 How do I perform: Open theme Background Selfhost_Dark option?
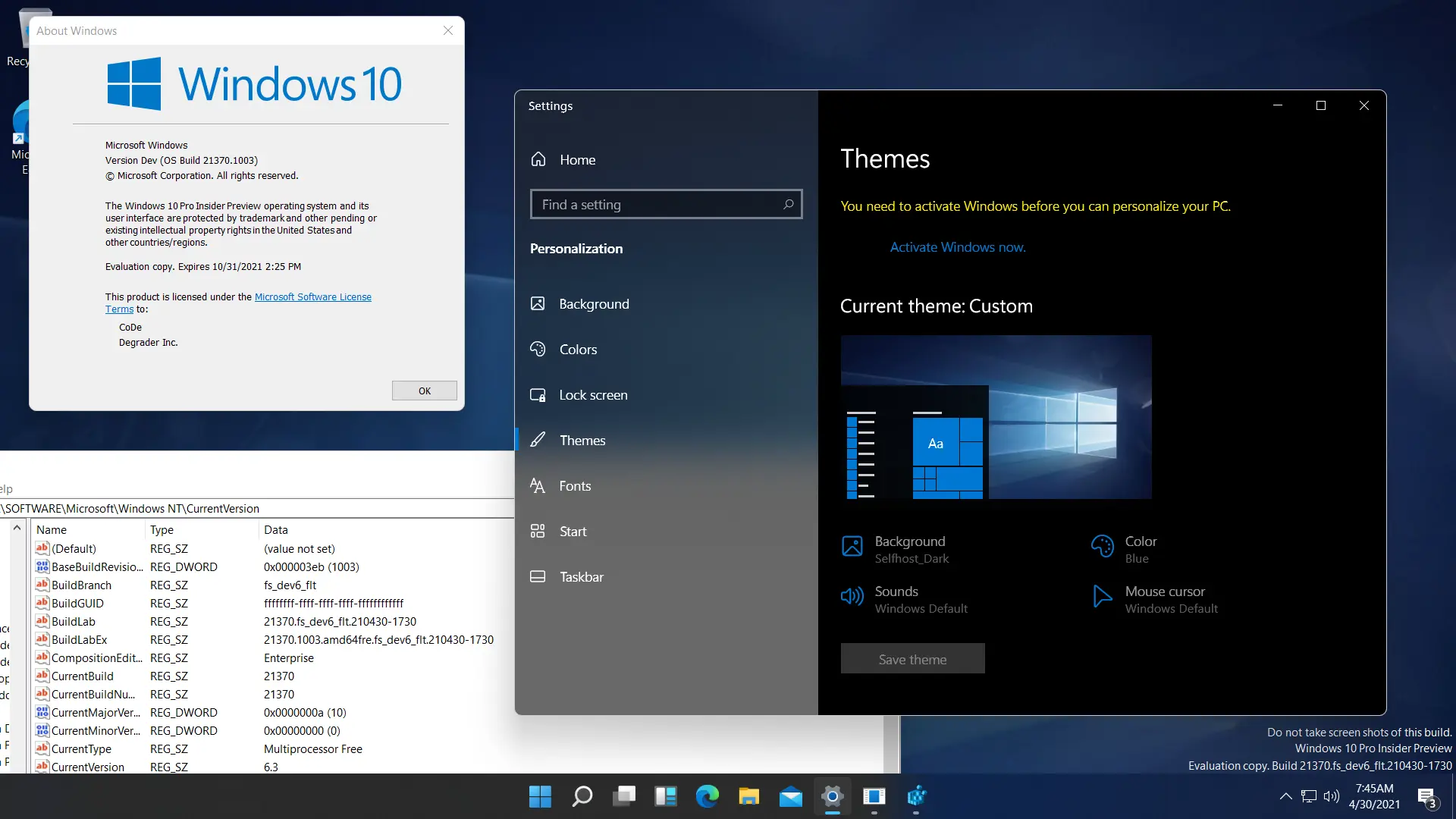pos(896,549)
